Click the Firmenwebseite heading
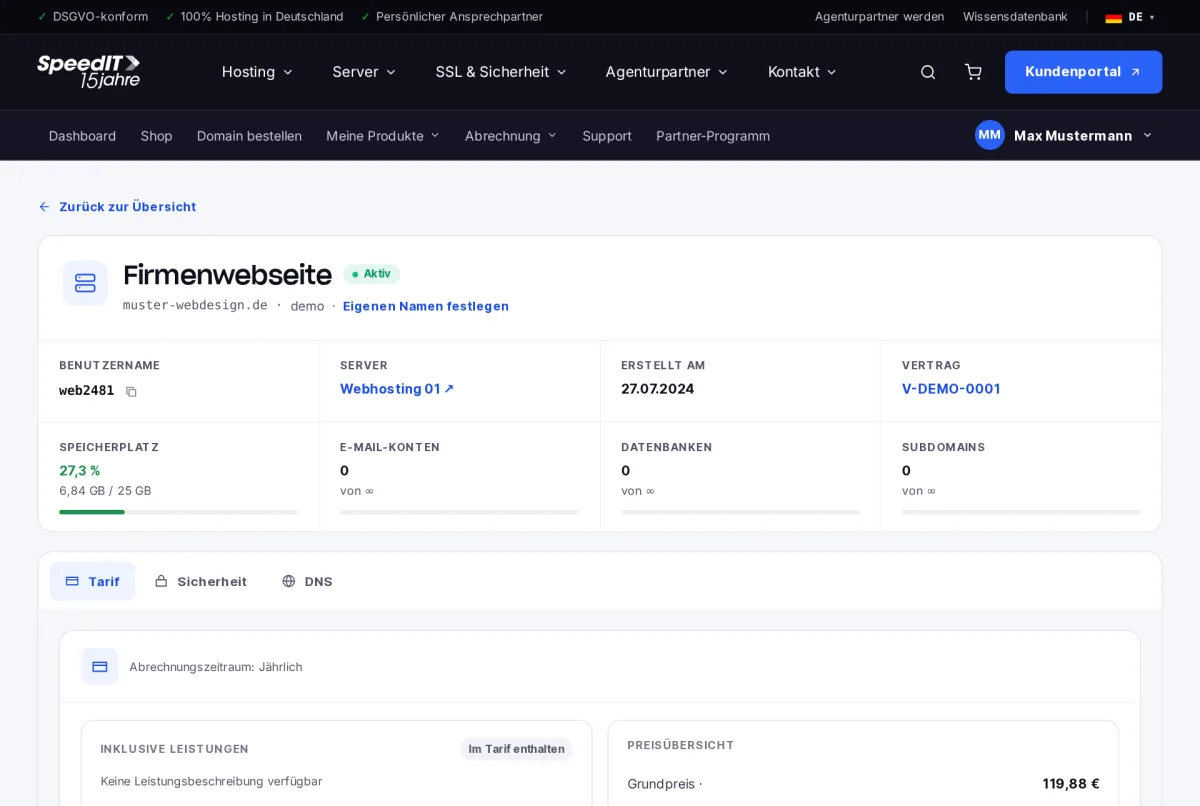Viewport: 1200px width, 806px height. click(227, 274)
